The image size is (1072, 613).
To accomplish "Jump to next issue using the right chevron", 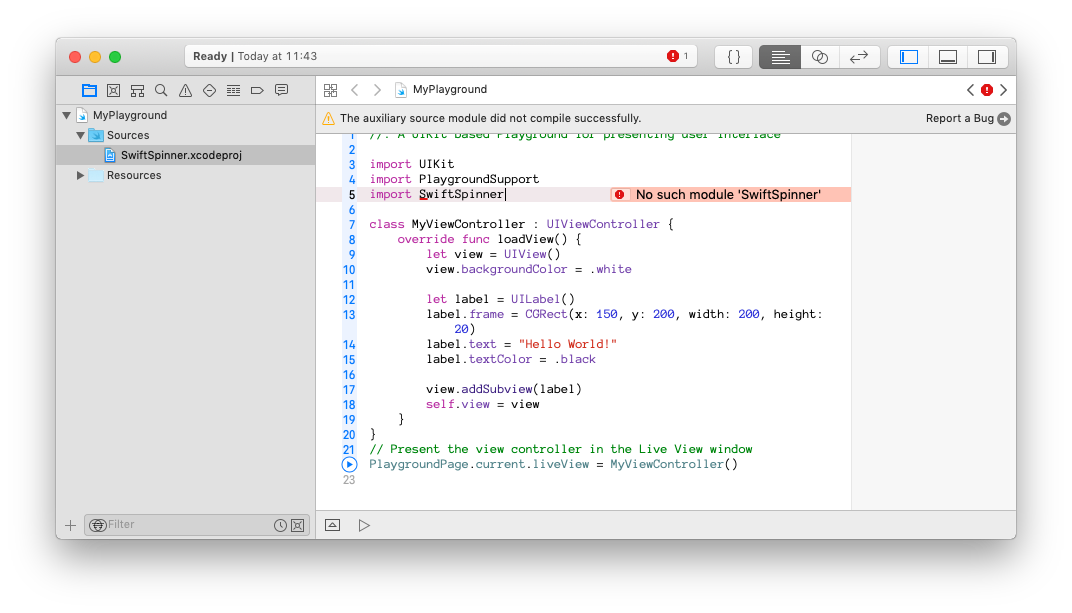I will tap(1003, 89).
